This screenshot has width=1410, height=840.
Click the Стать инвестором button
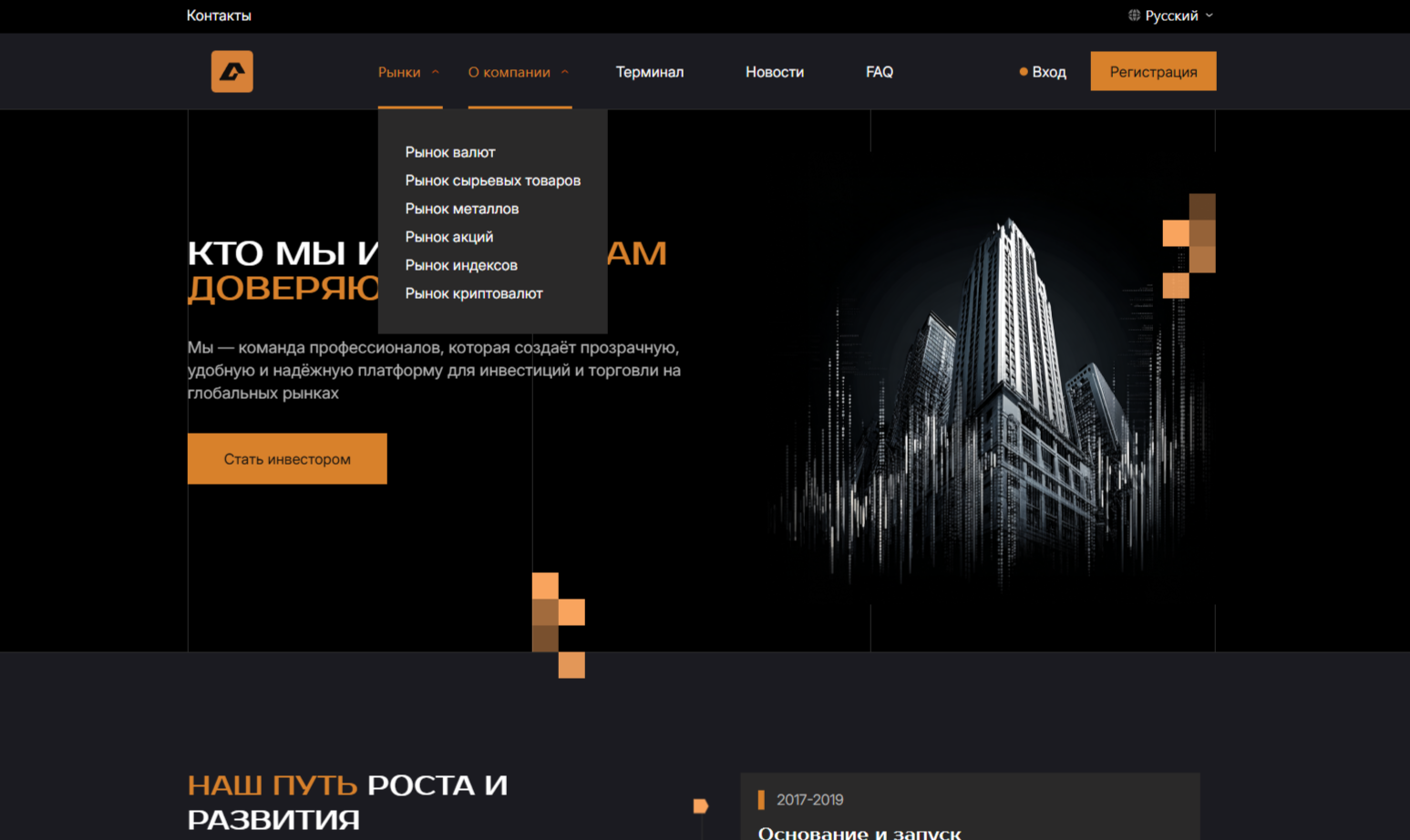[287, 458]
